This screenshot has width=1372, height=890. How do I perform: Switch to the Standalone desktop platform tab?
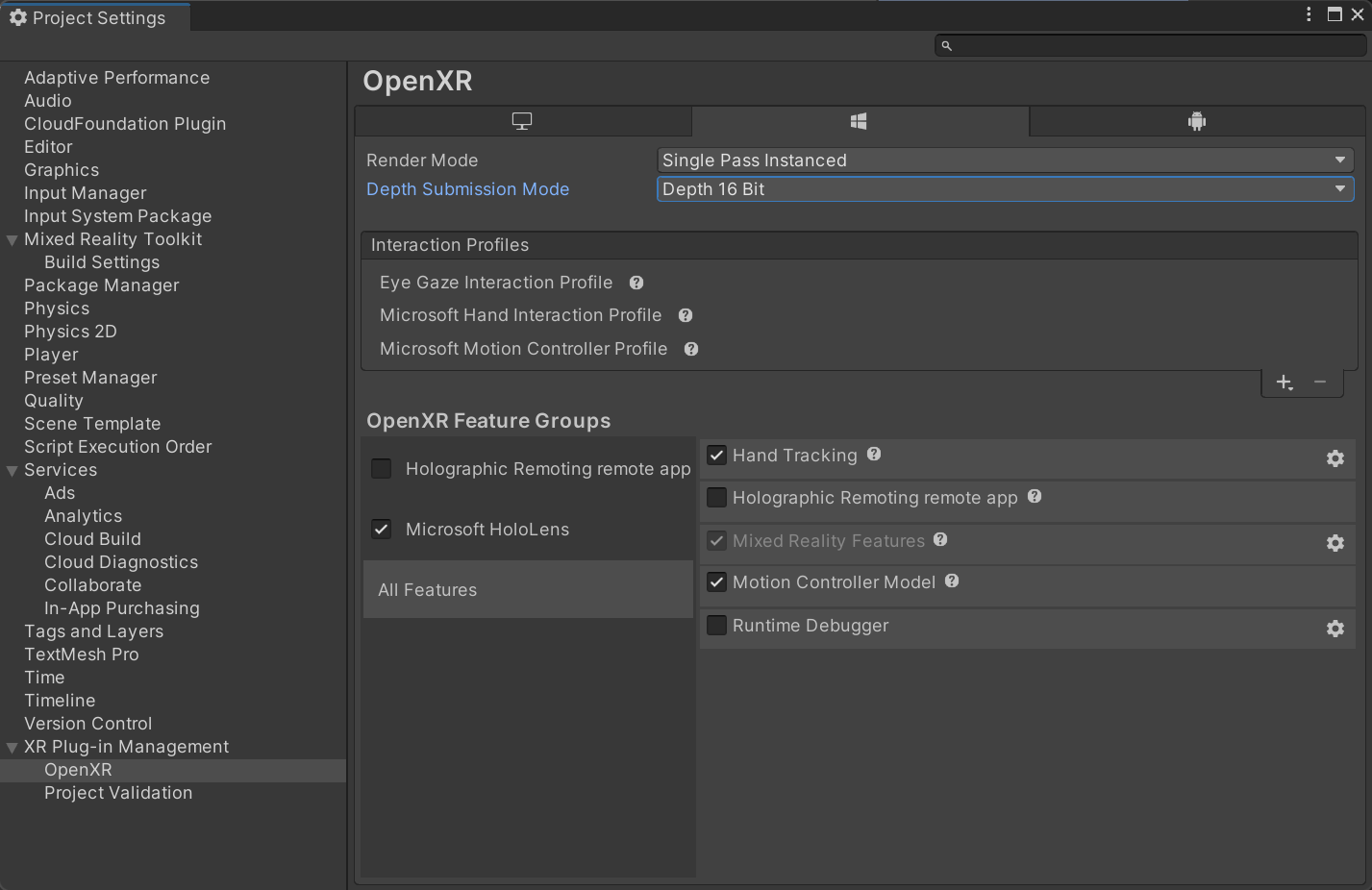(x=522, y=121)
